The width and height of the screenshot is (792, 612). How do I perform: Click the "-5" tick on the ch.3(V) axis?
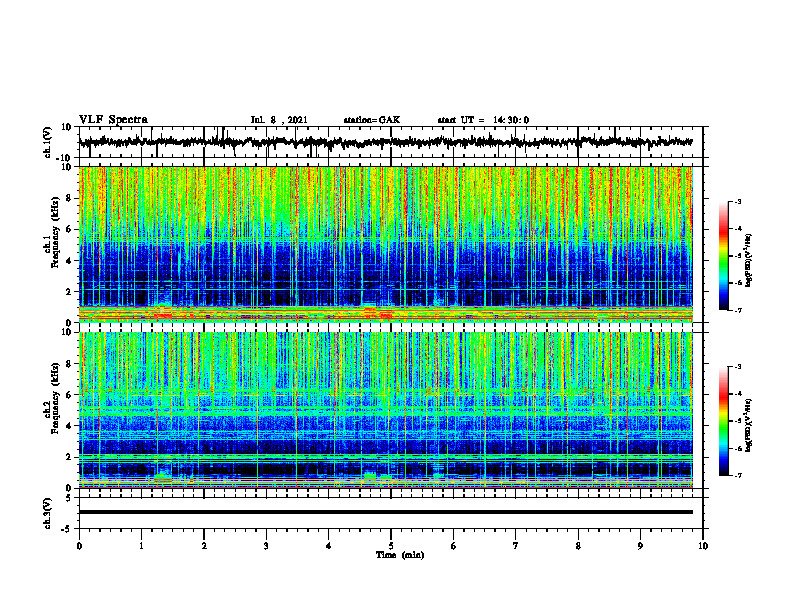67,529
